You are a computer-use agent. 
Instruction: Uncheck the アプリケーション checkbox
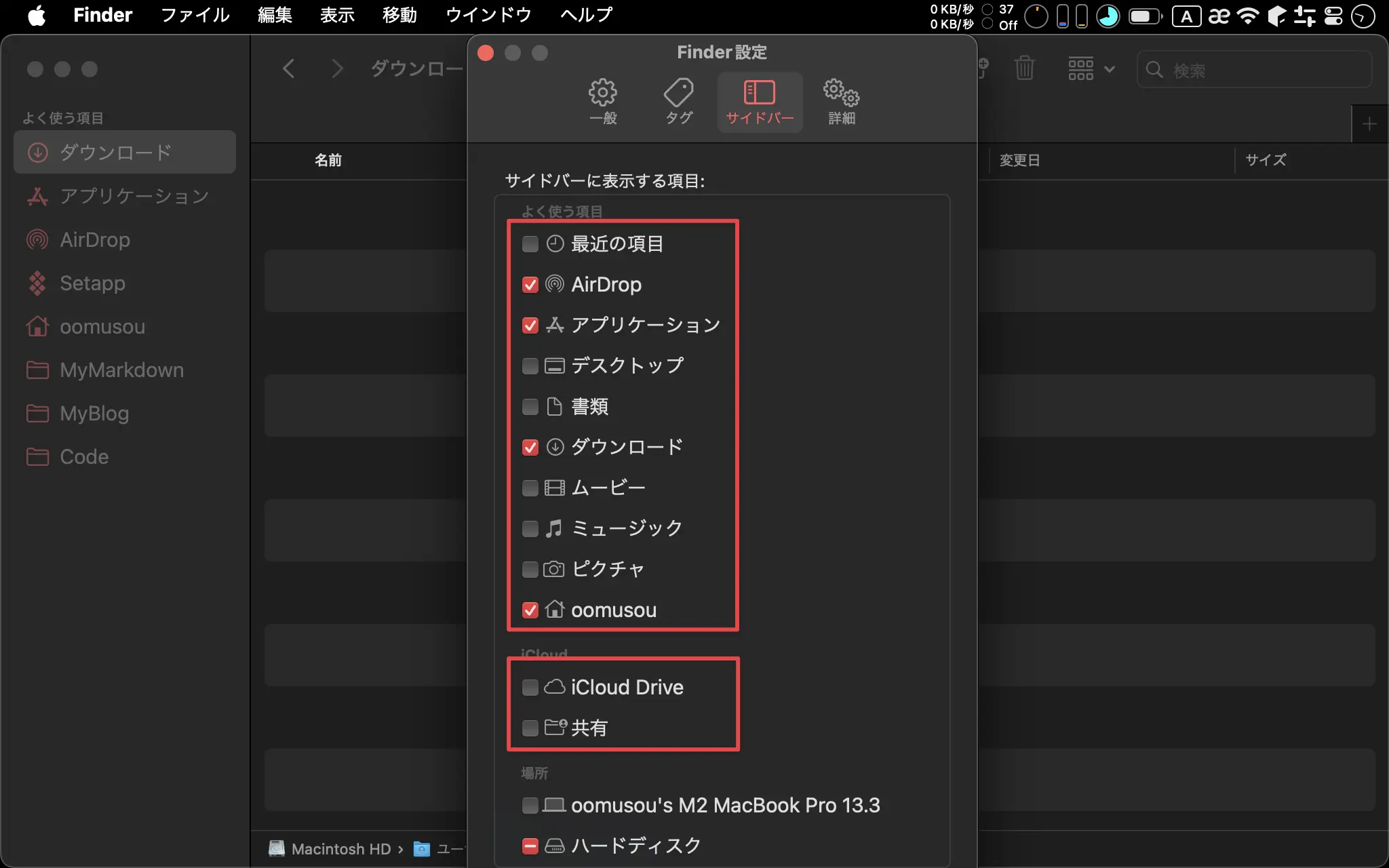(530, 325)
